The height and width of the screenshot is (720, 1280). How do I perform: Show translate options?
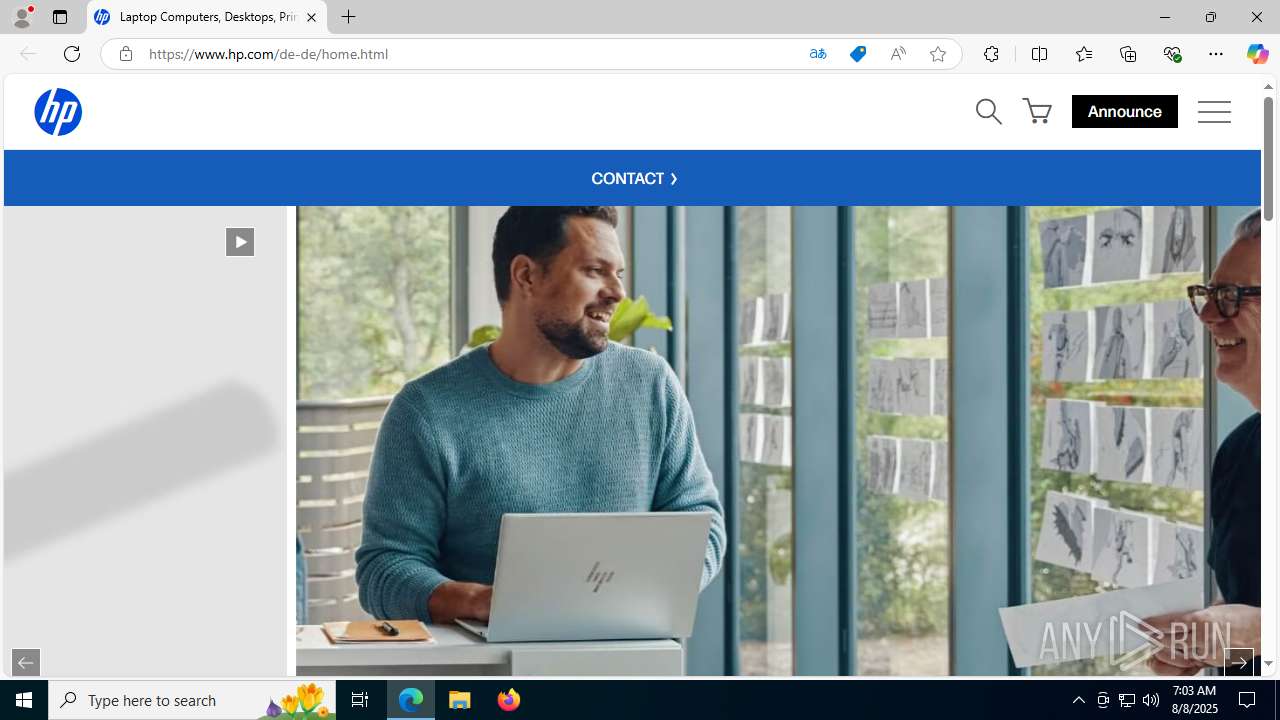tap(818, 54)
